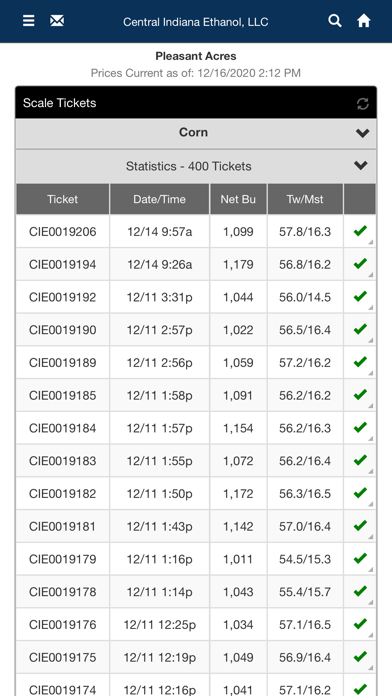Select the Tw/Mst column header
Image resolution: width=392 pixels, height=696 pixels.
tap(305, 199)
